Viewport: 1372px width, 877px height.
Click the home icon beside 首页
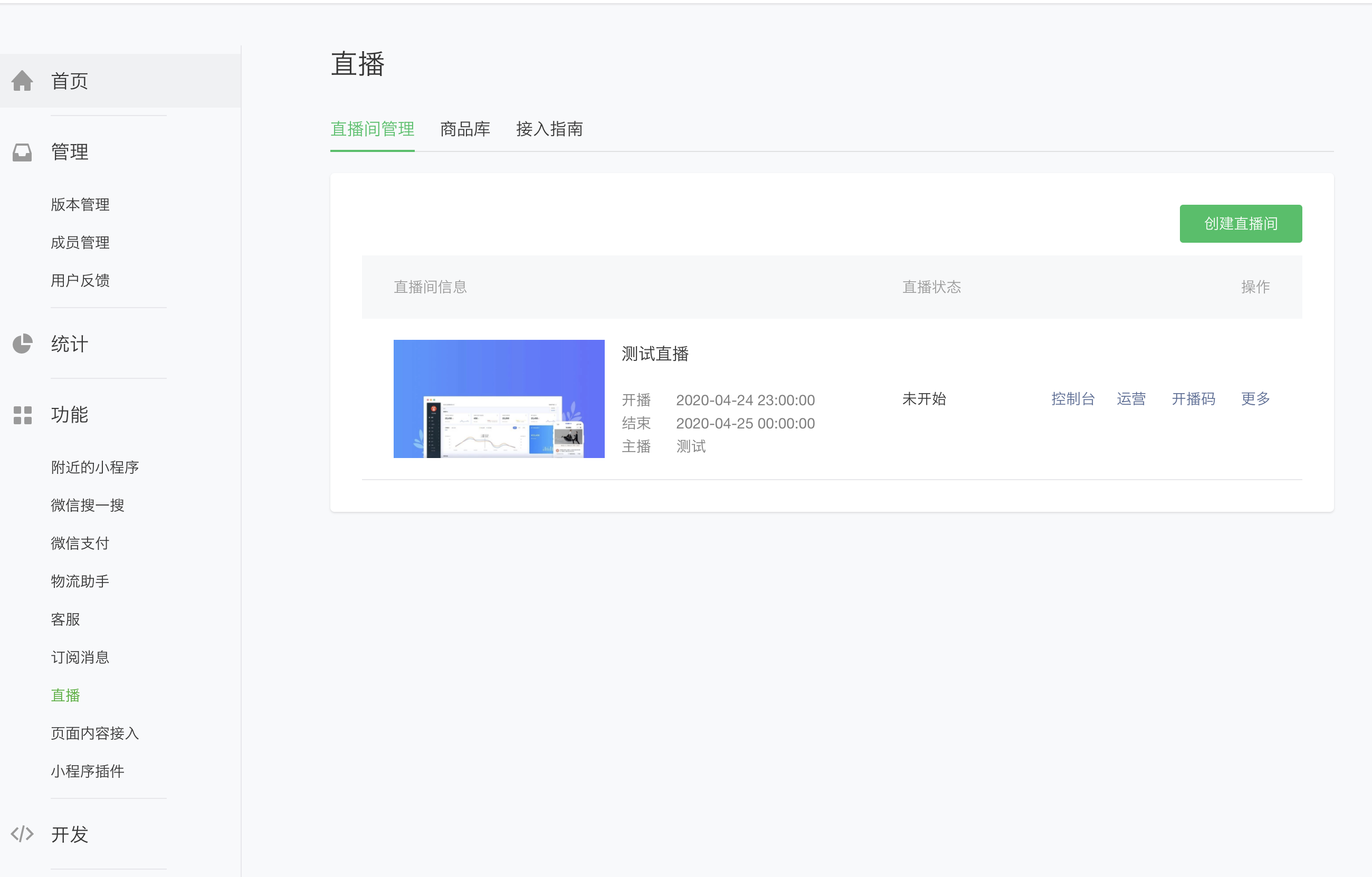tap(22, 81)
